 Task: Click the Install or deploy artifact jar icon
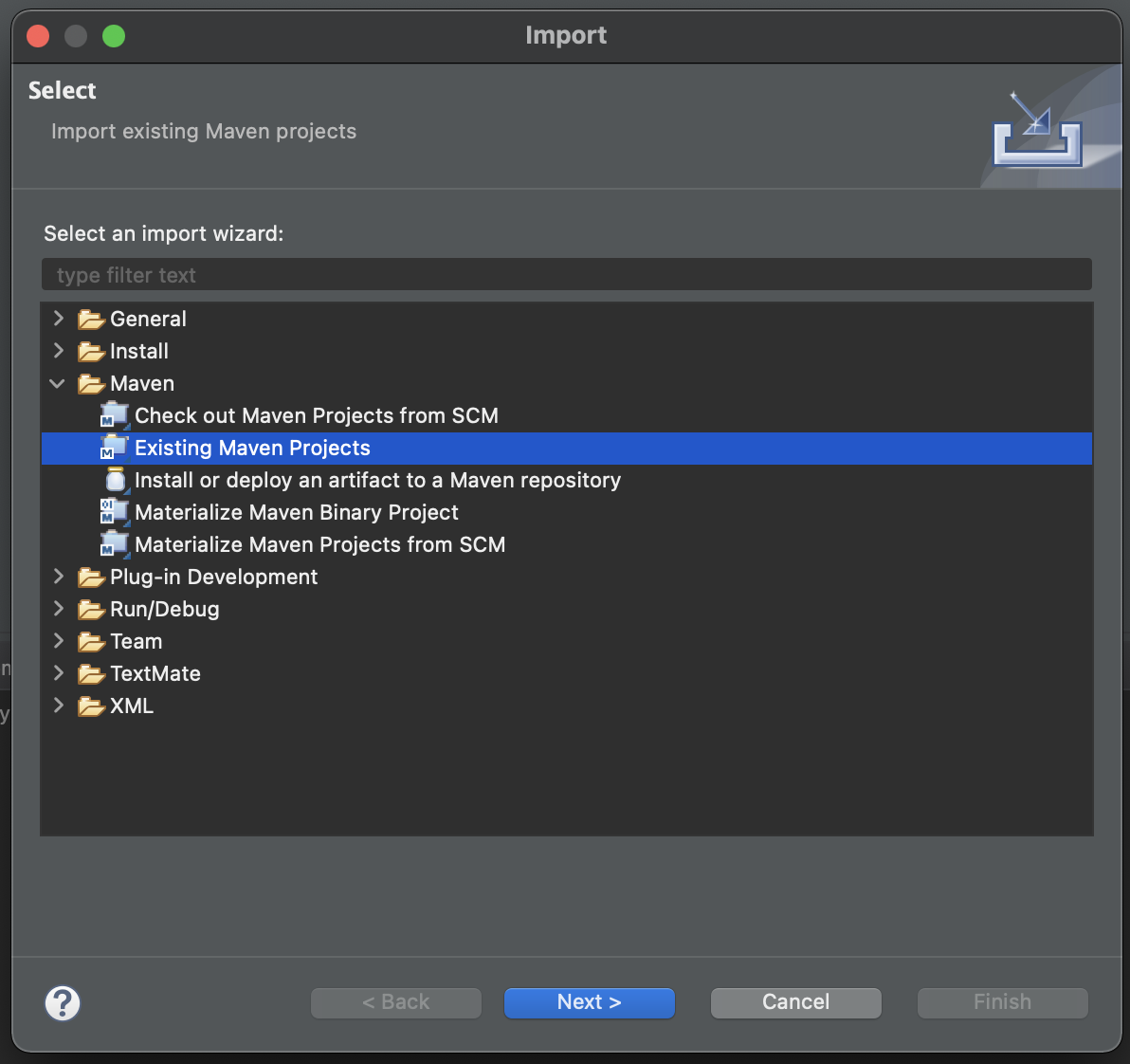pyautogui.click(x=115, y=480)
